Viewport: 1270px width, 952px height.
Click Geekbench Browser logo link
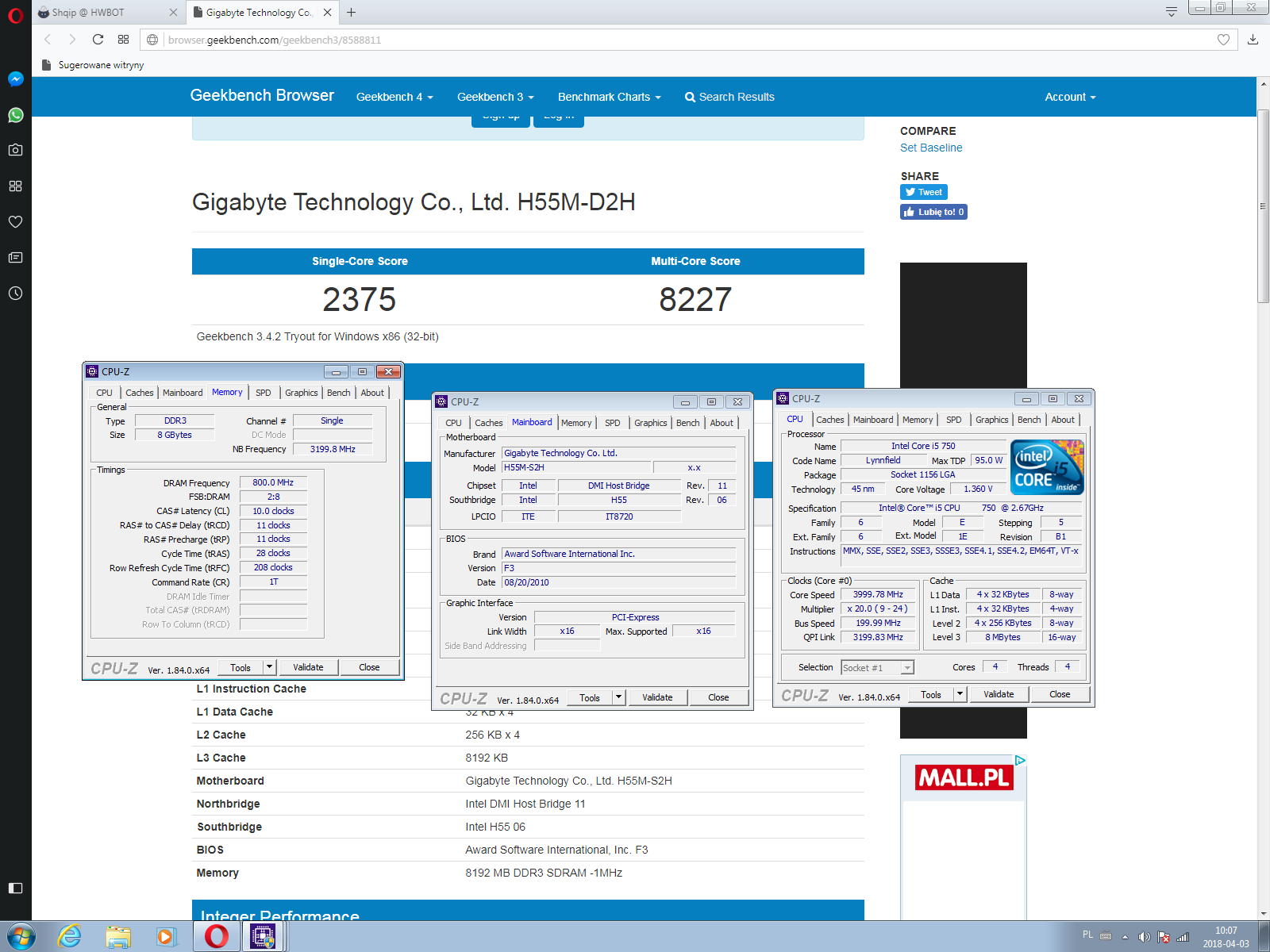click(x=262, y=95)
